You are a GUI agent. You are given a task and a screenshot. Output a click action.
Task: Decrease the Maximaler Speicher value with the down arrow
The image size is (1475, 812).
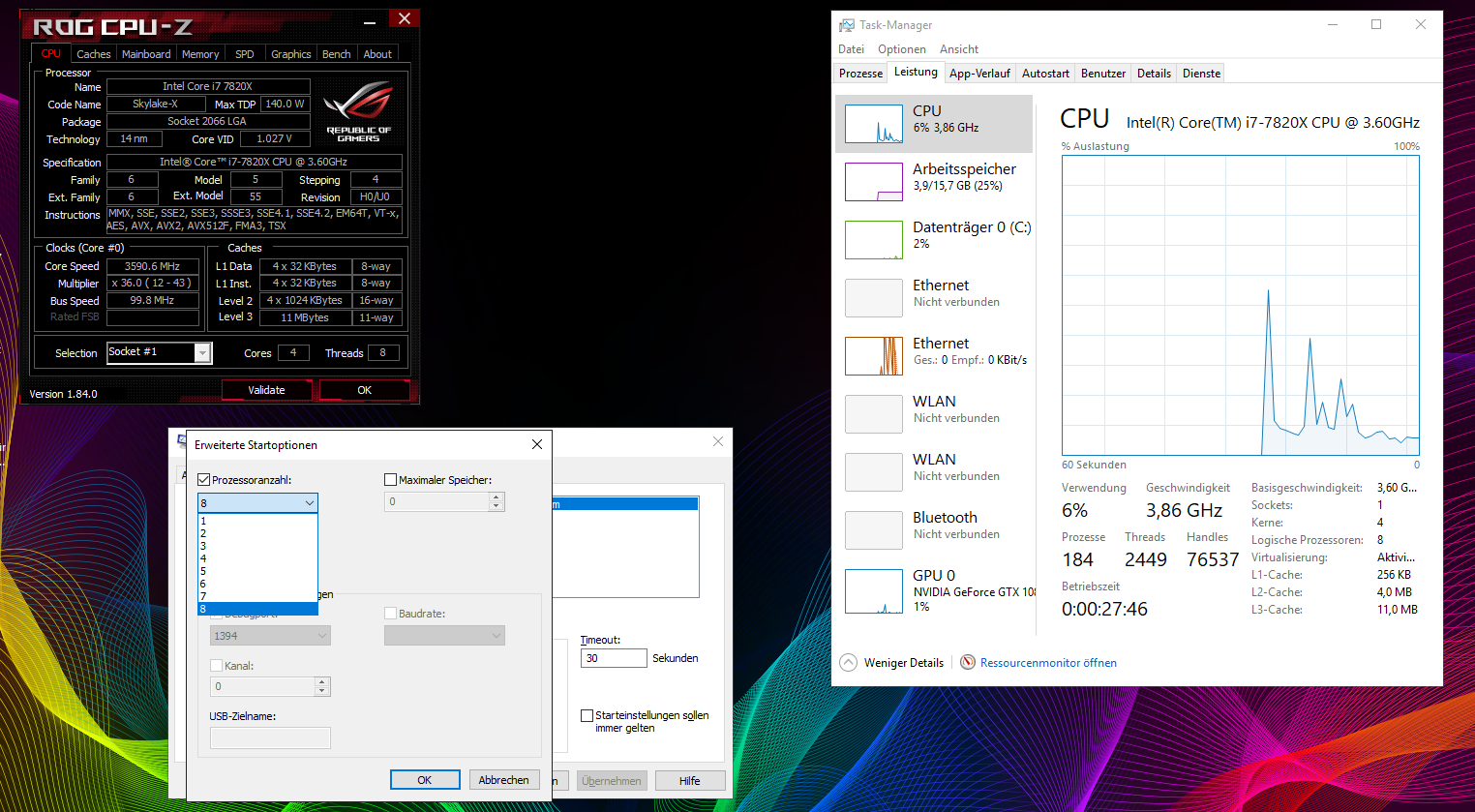[x=497, y=506]
